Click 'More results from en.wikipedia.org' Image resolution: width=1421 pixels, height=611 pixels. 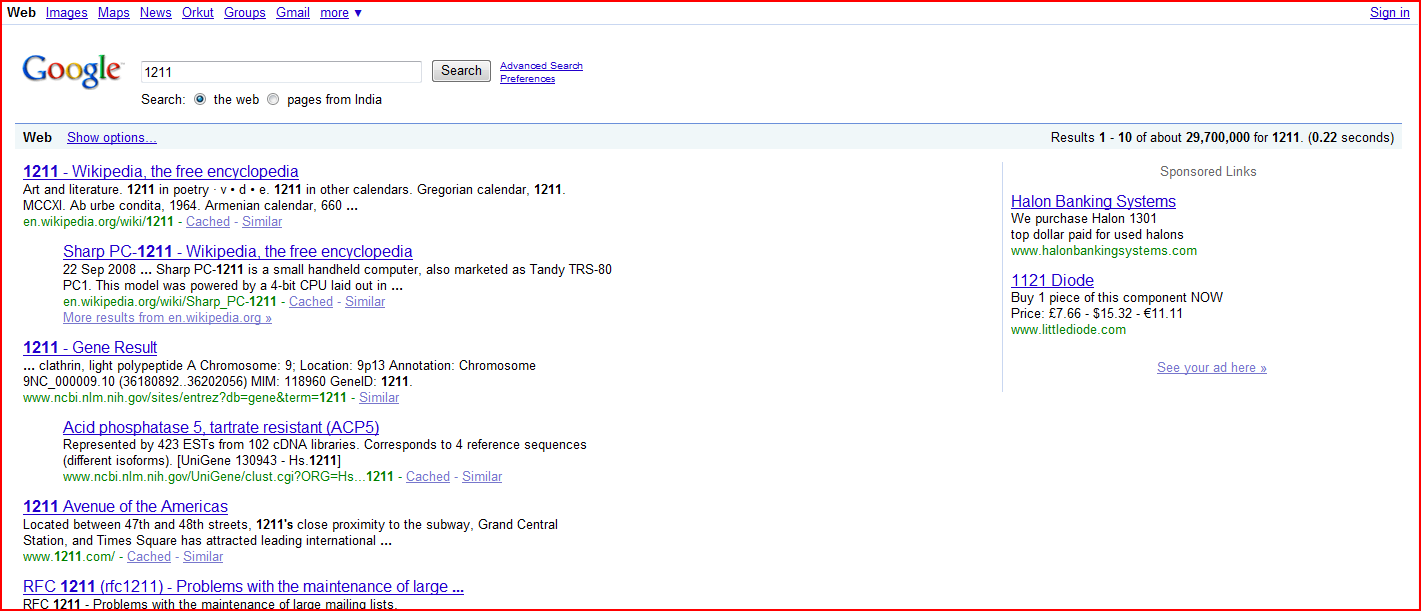pyautogui.click(x=167, y=318)
